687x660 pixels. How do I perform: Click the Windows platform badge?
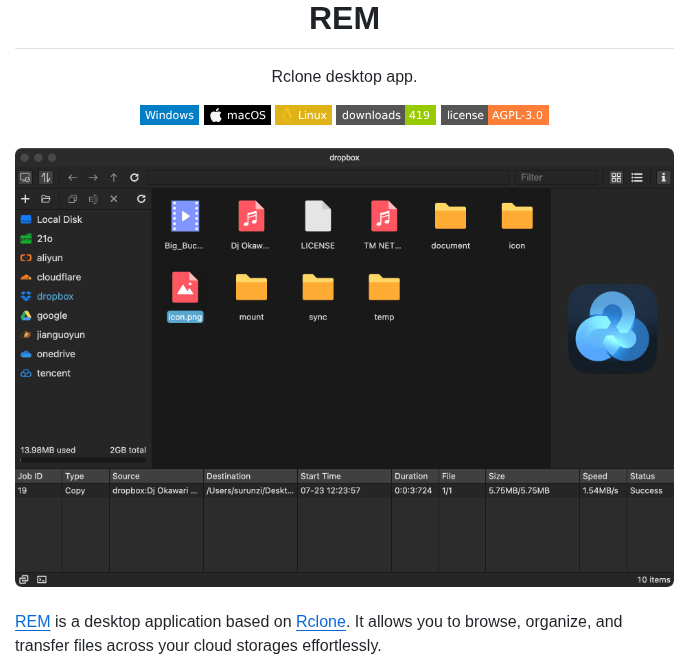pos(169,115)
